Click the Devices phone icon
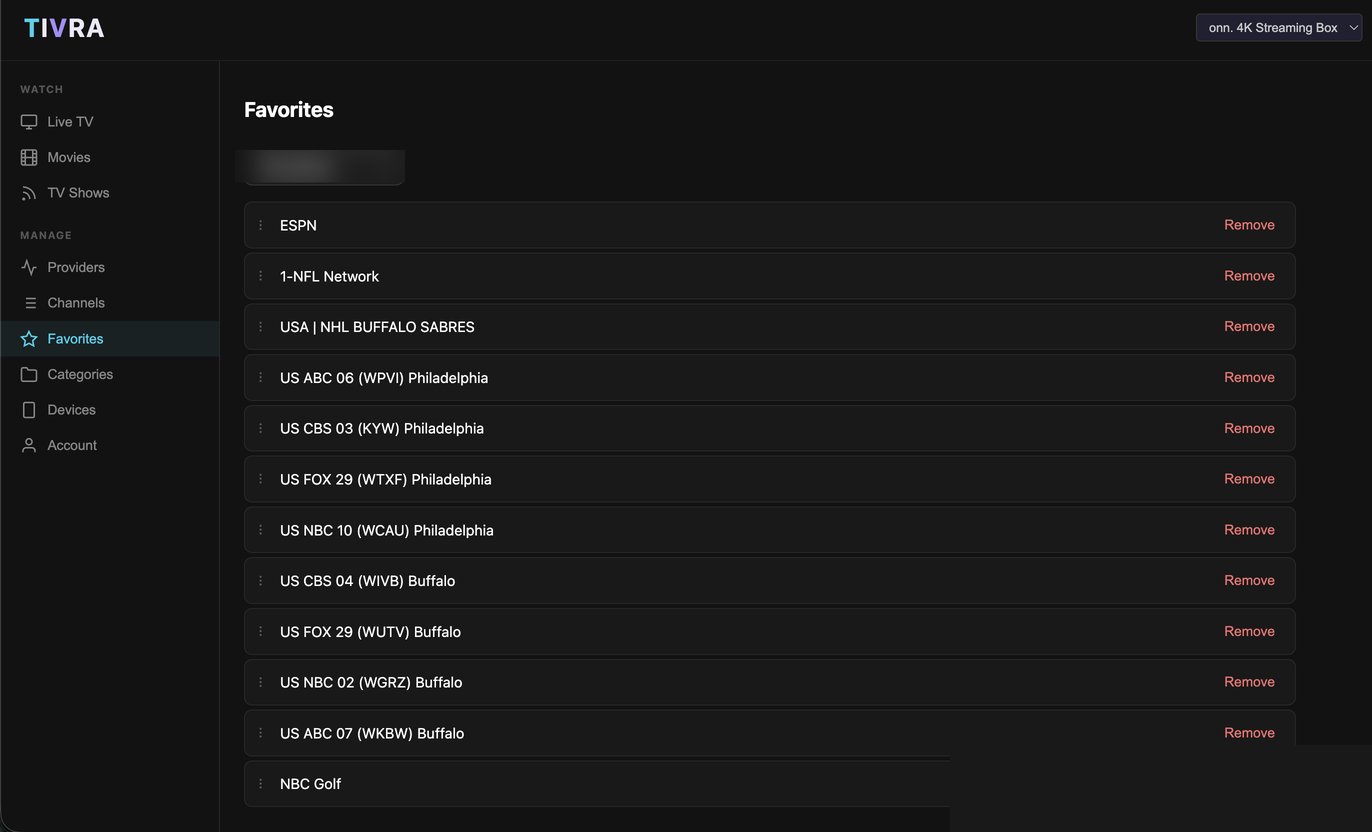The height and width of the screenshot is (832, 1372). point(29,410)
